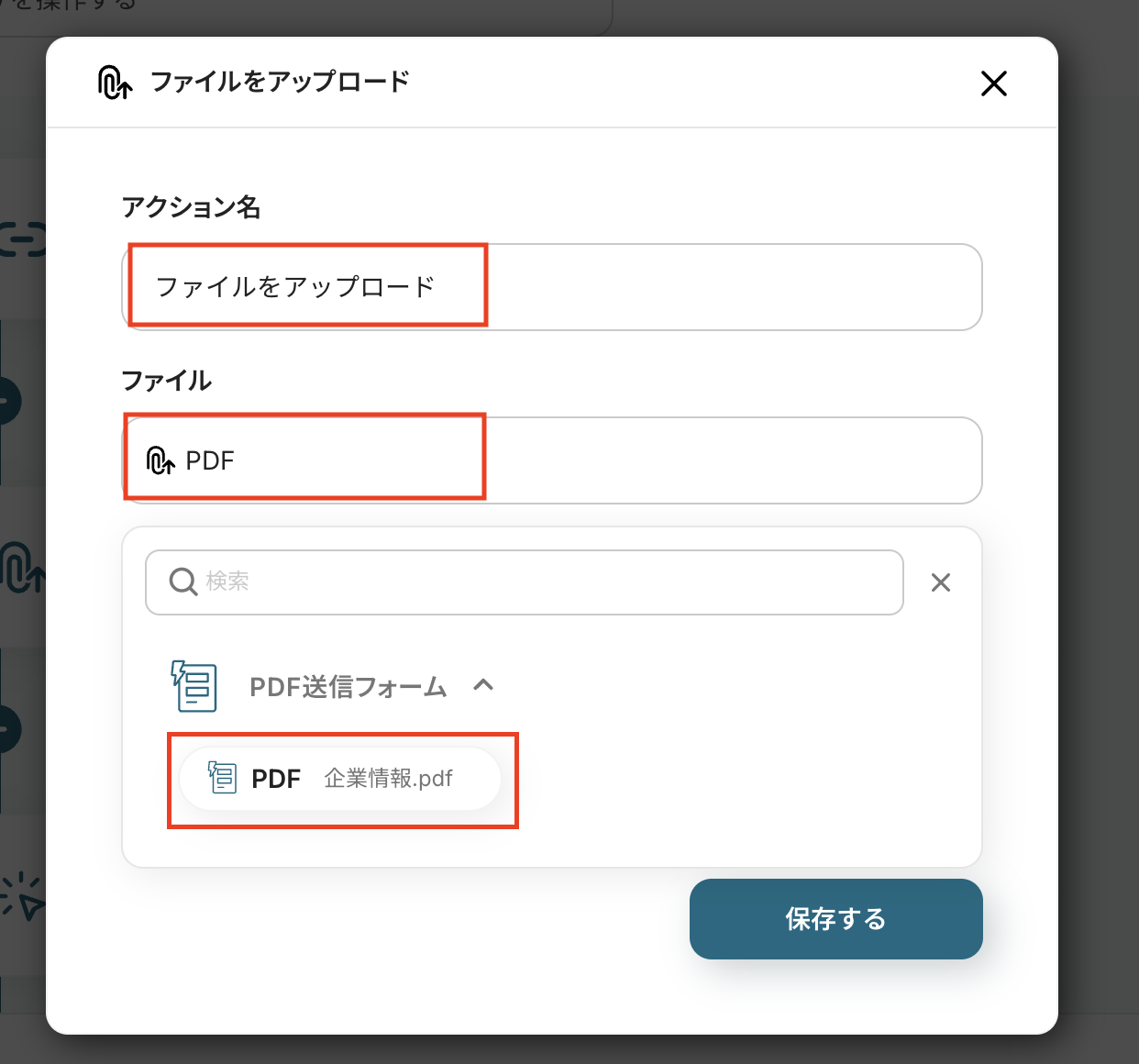Click the magnifier search icon
The height and width of the screenshot is (1064, 1139).
pyautogui.click(x=183, y=582)
